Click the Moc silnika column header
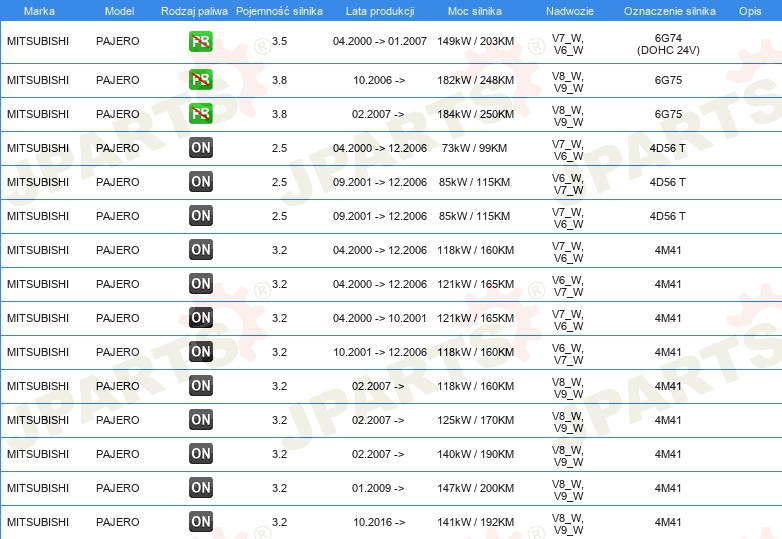Screen dimensions: 782x539 (475, 11)
